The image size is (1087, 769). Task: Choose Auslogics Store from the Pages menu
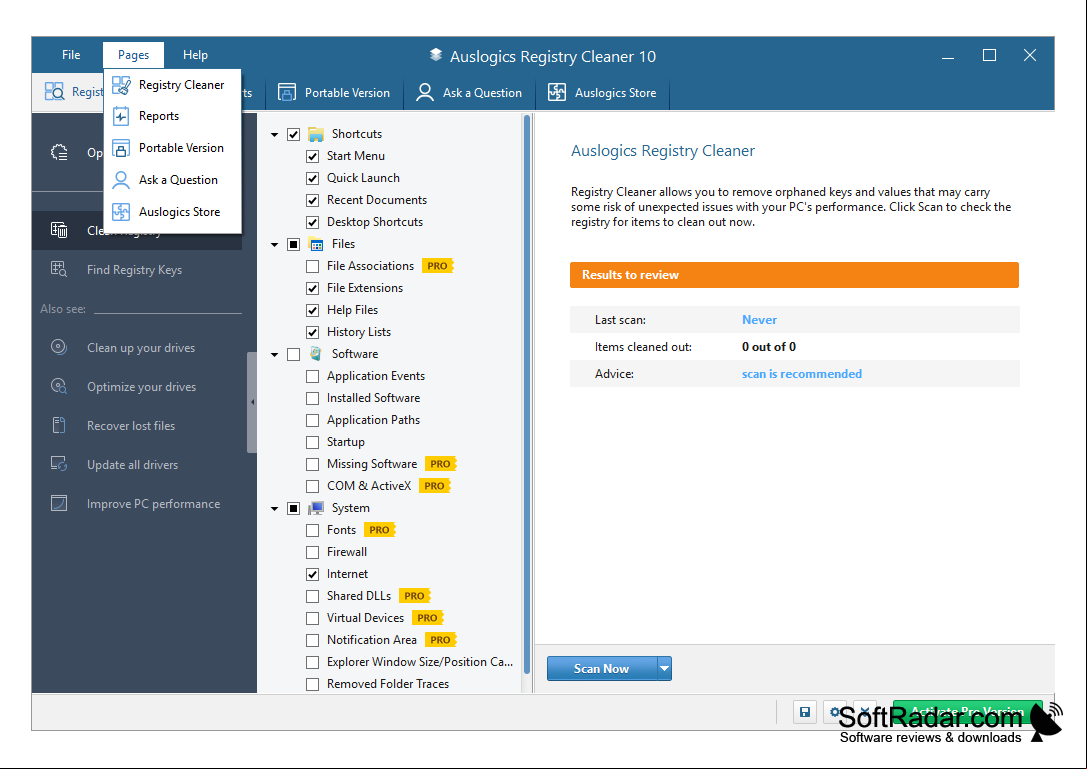[x=173, y=212]
